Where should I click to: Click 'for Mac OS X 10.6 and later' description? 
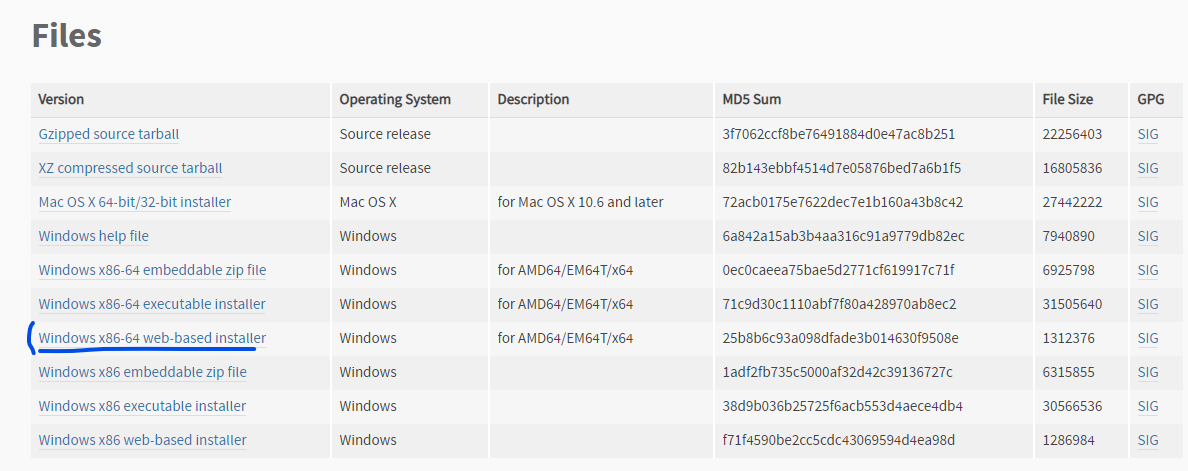(580, 202)
